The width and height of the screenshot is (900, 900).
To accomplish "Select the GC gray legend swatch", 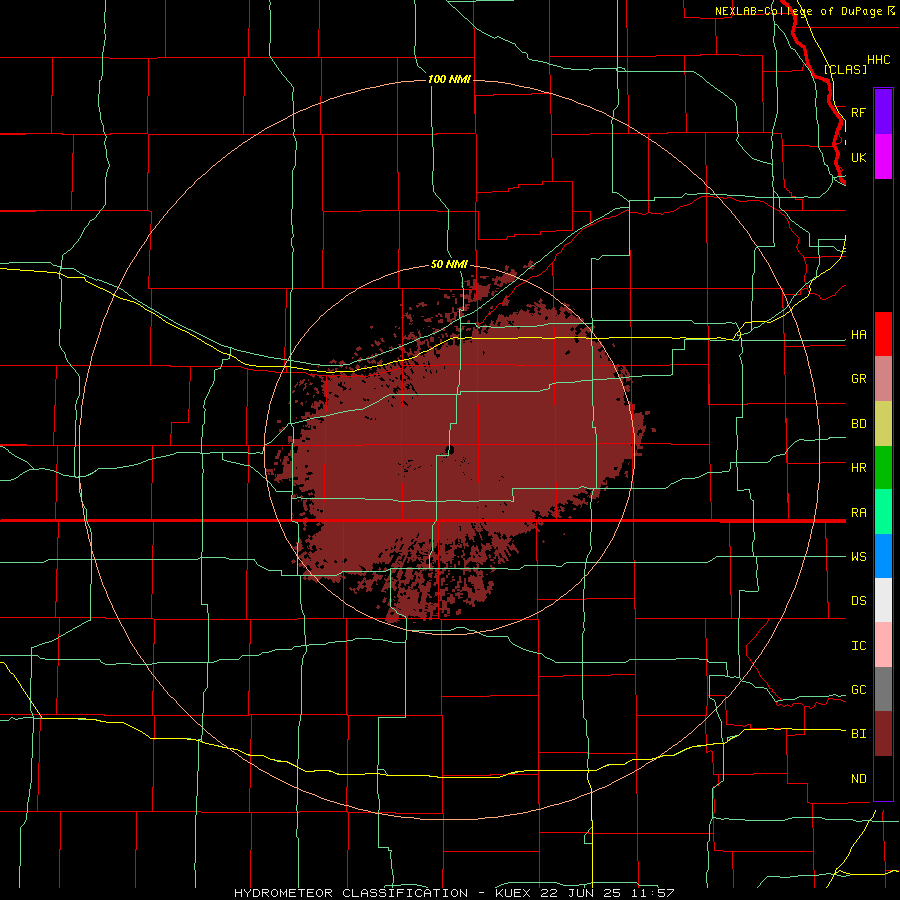I will tap(883, 689).
